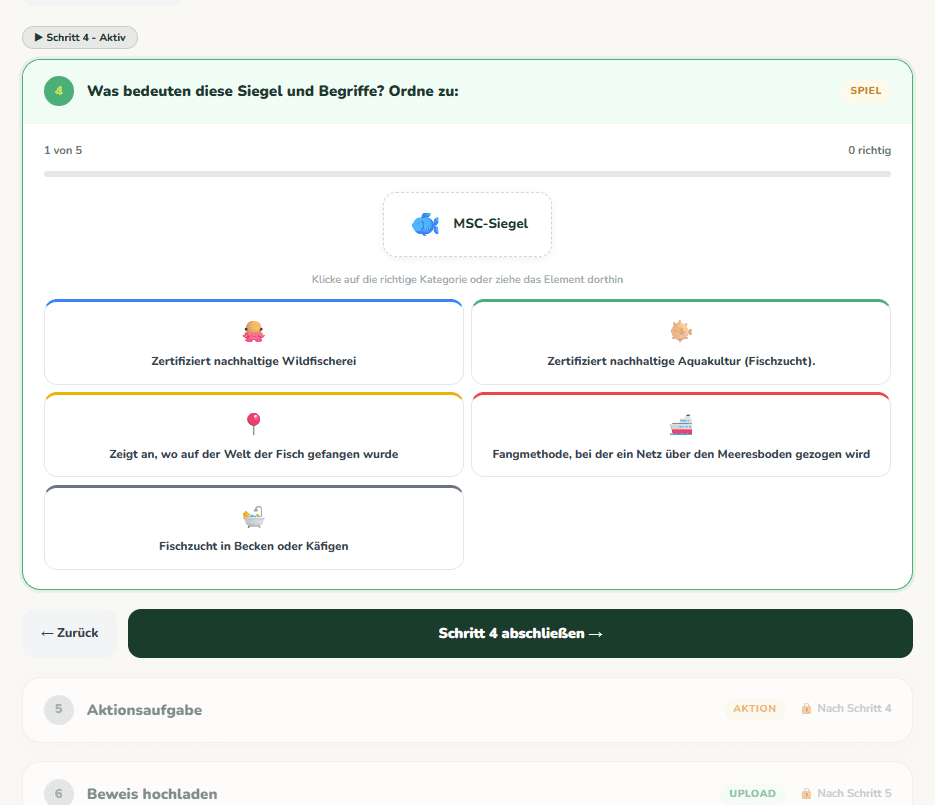
Task: Open the locked Aktionsaufgabe step
Action: click(x=468, y=710)
